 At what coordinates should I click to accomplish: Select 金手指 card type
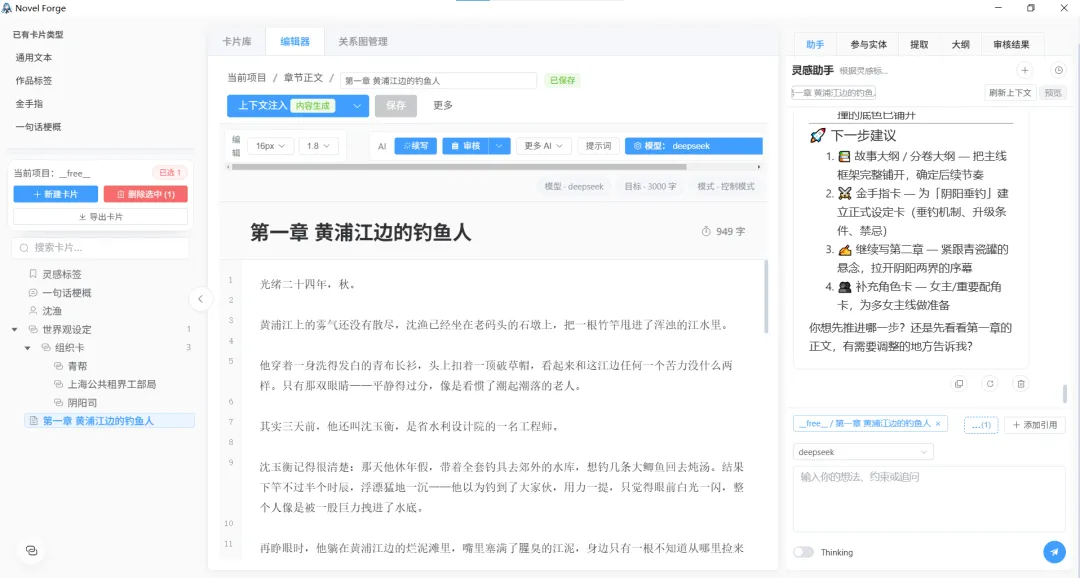[x=29, y=103]
